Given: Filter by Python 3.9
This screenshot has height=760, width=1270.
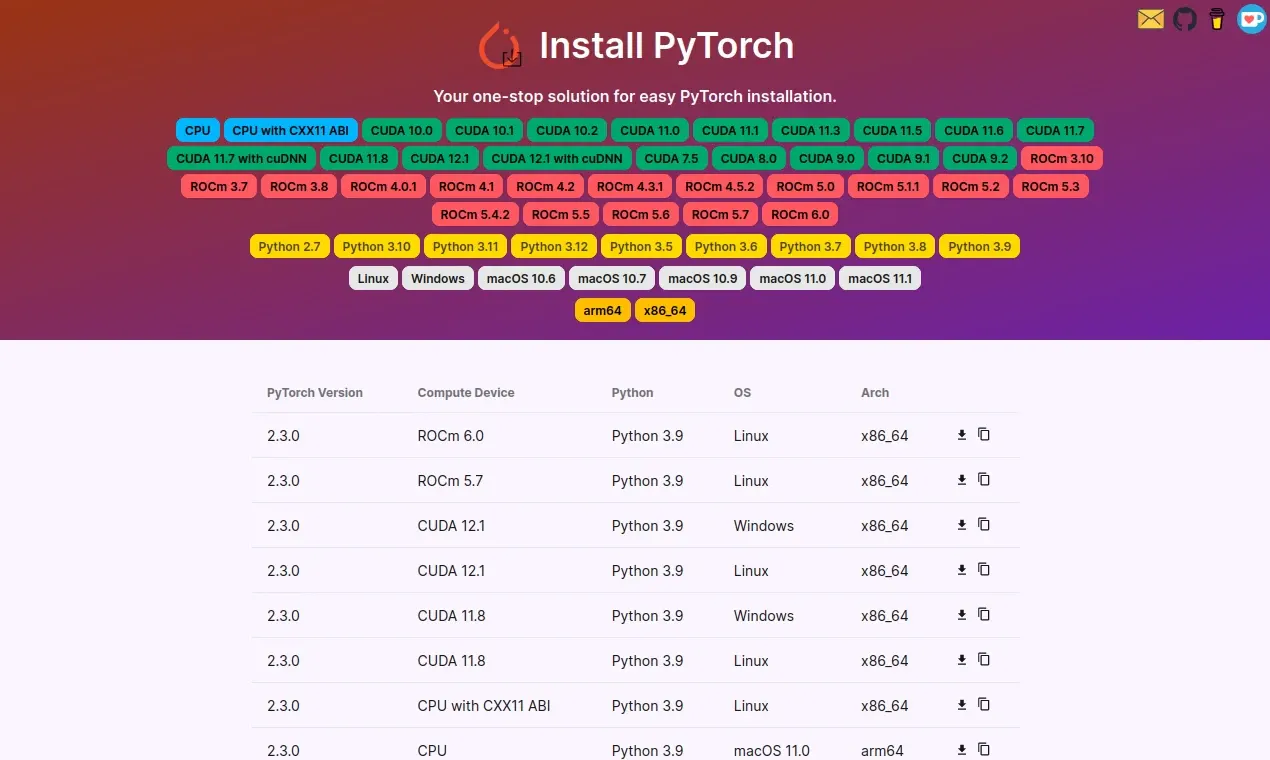Looking at the screenshot, I should tap(980, 246).
